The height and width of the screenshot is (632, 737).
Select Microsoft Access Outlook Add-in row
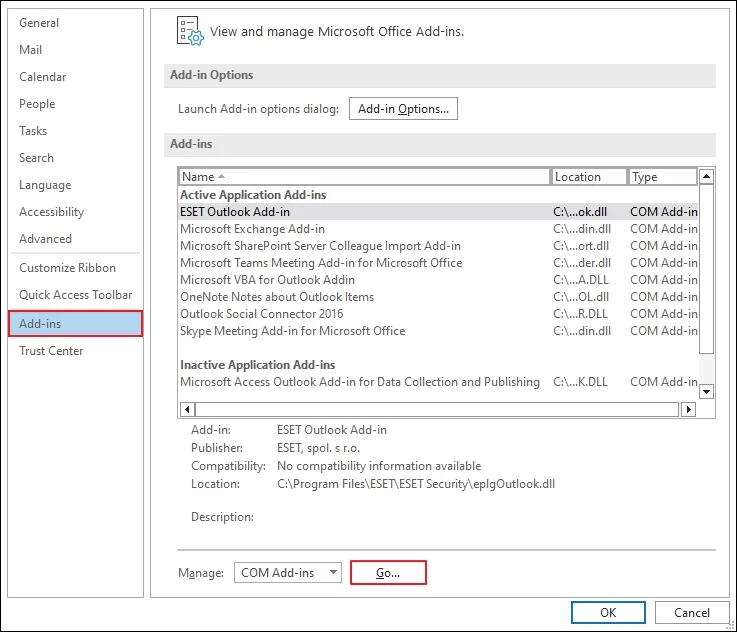[x=438, y=382]
